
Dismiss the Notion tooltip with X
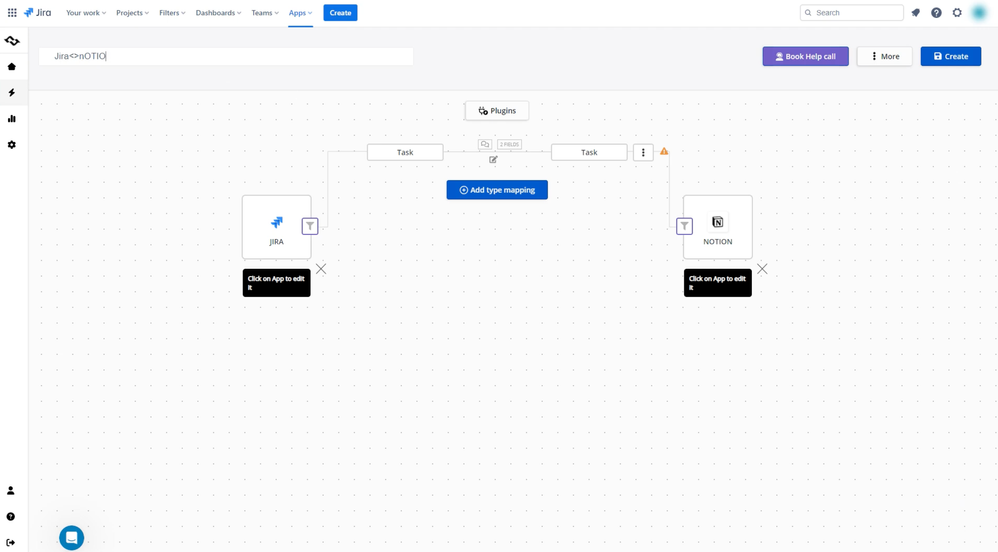pyautogui.click(x=763, y=269)
